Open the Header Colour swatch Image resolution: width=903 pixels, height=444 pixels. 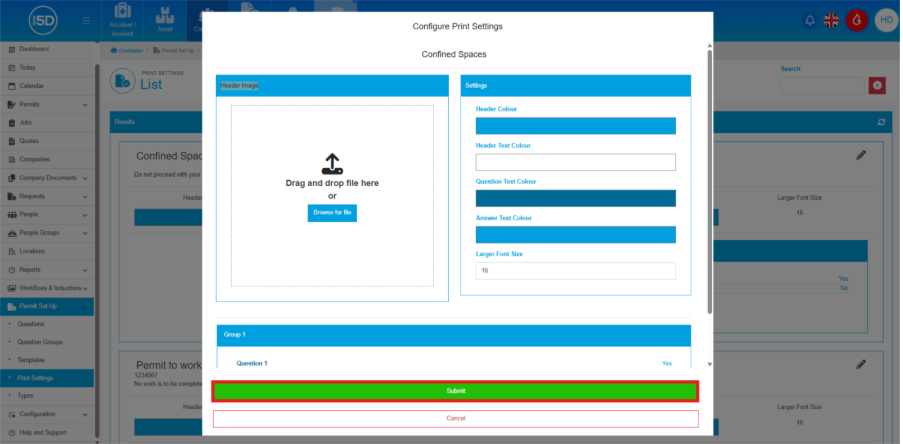click(x=575, y=126)
